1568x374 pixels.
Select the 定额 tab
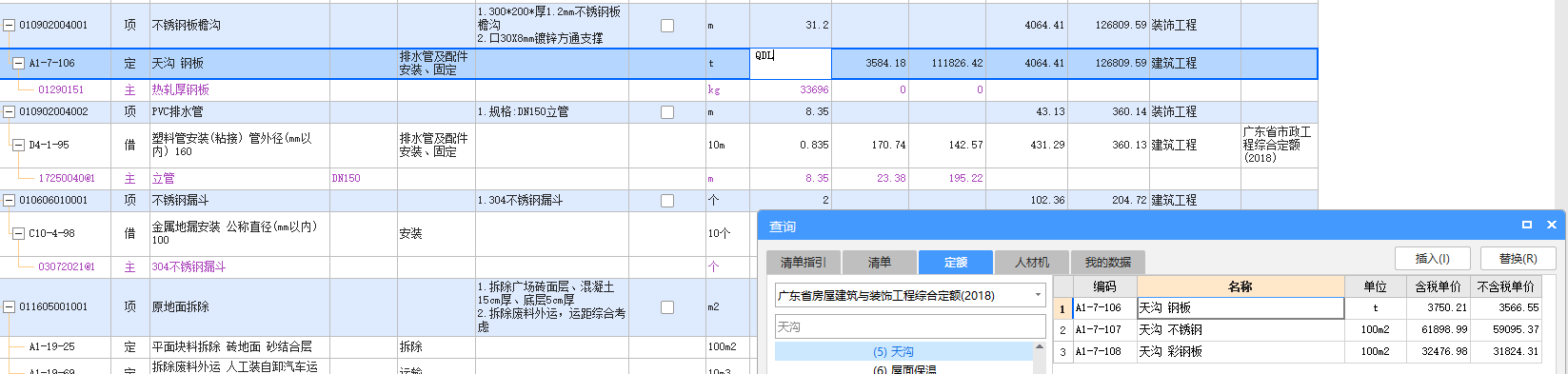tap(955, 263)
